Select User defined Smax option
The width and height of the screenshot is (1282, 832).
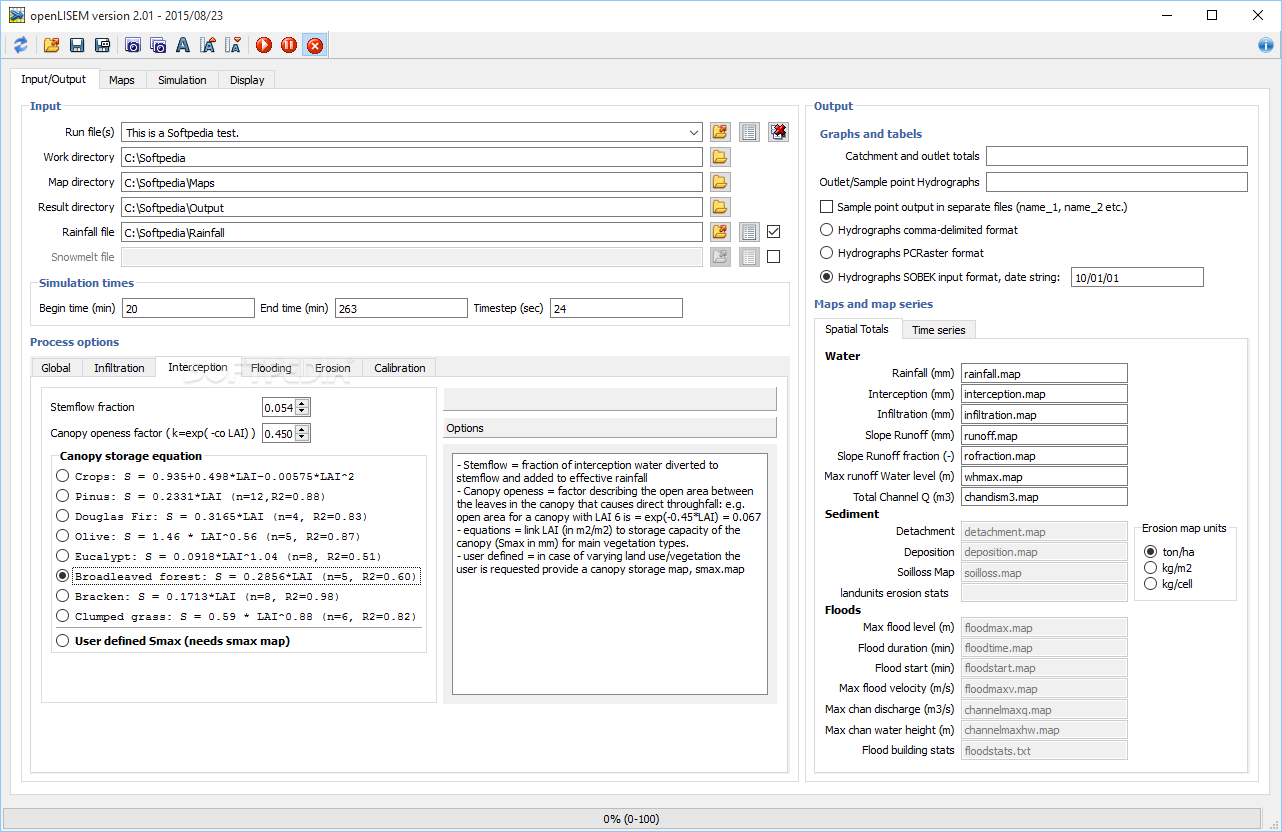(x=173, y=640)
